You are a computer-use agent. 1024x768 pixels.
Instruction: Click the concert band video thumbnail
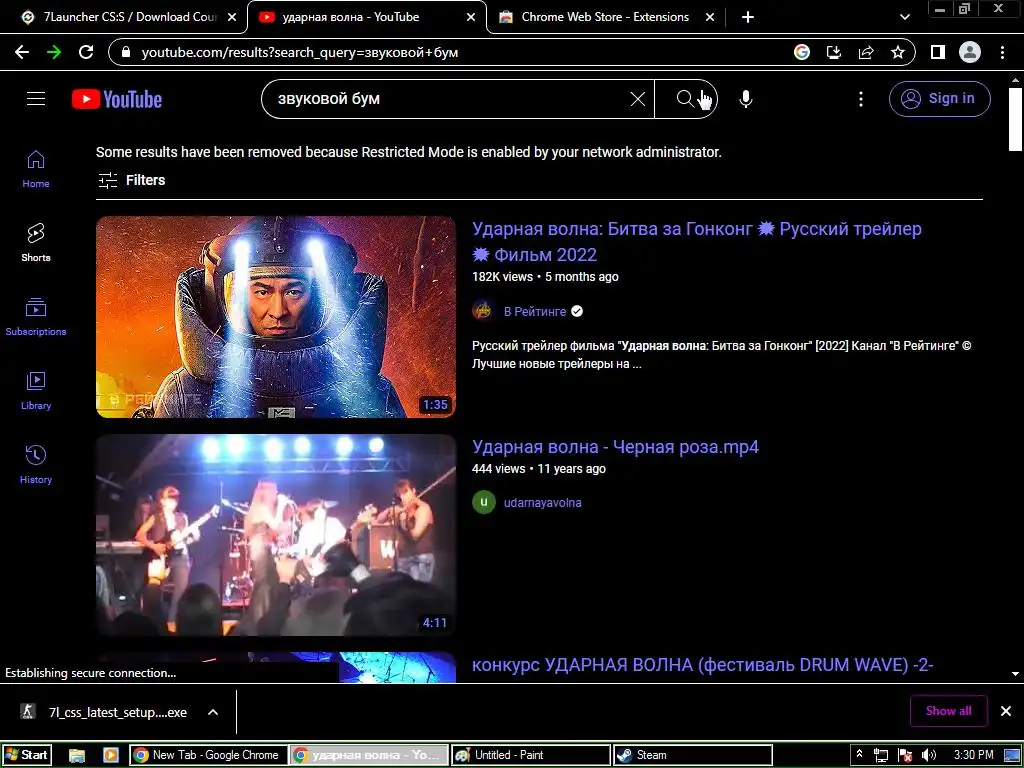pos(276,535)
